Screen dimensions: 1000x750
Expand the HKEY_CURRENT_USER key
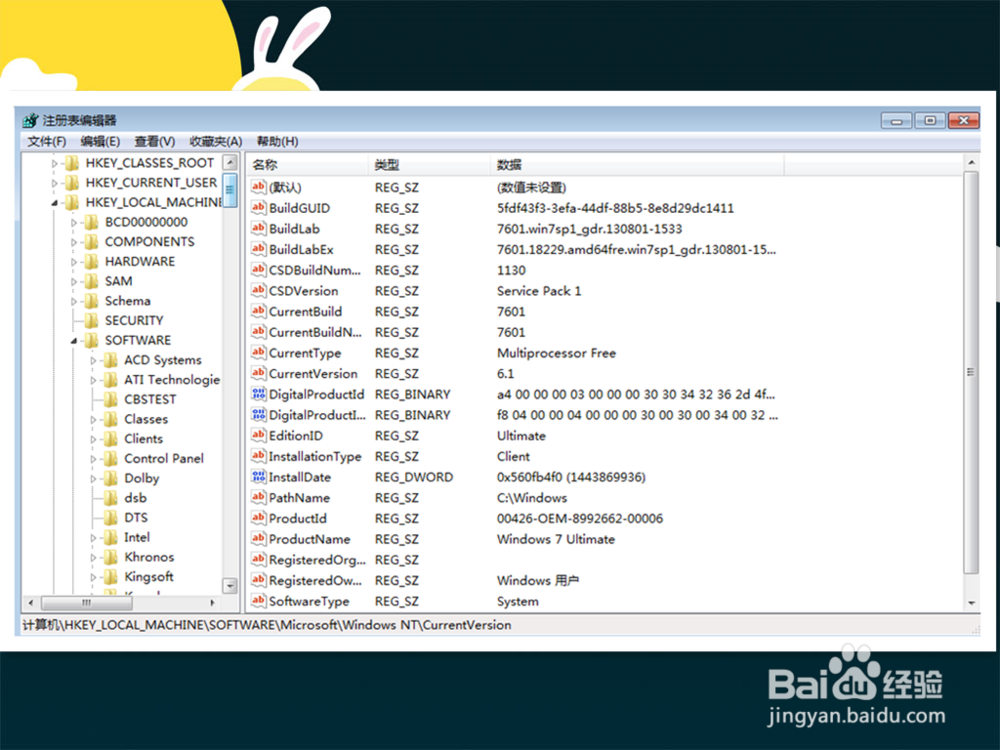(x=54, y=183)
